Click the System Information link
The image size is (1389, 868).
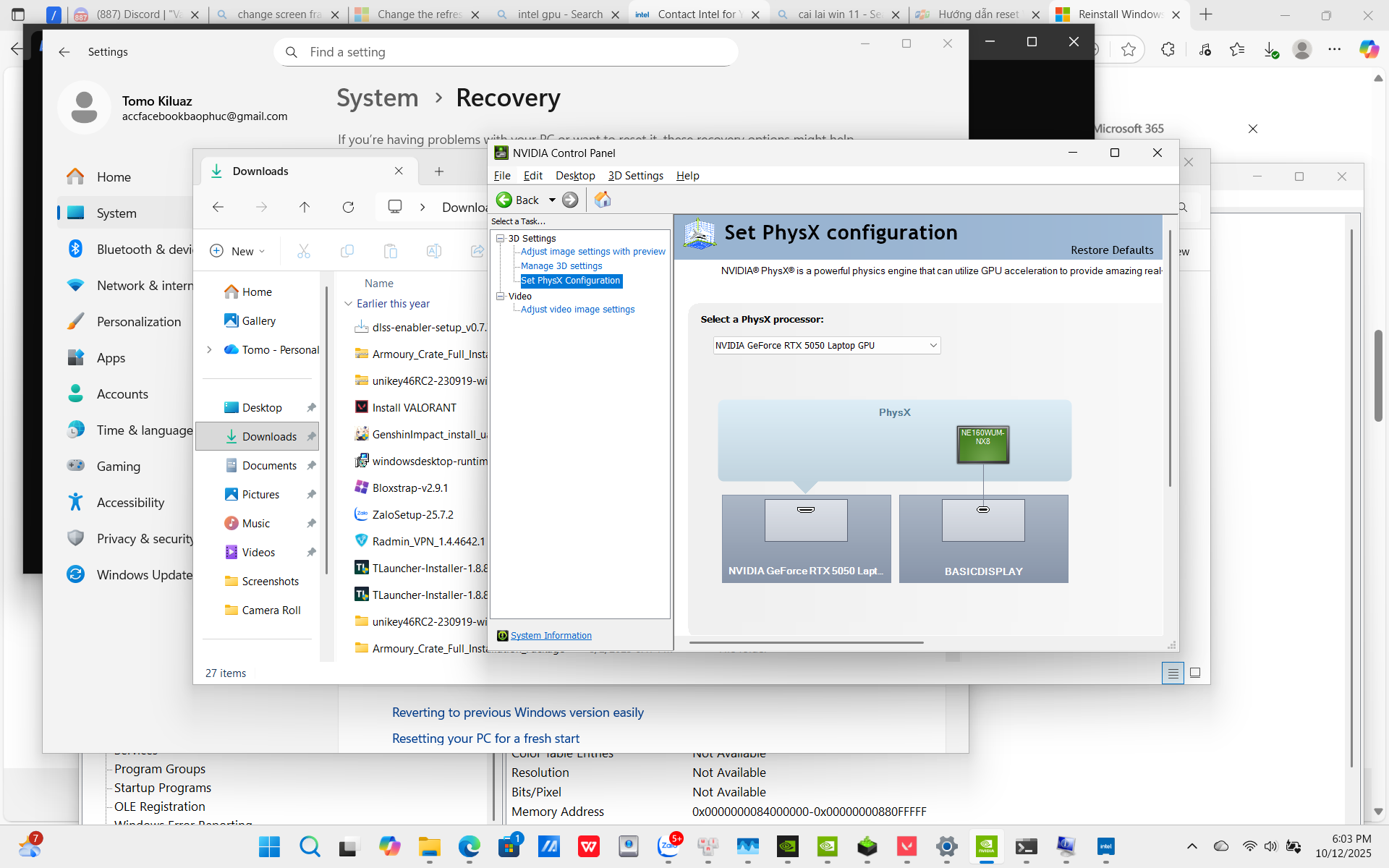[551, 636]
